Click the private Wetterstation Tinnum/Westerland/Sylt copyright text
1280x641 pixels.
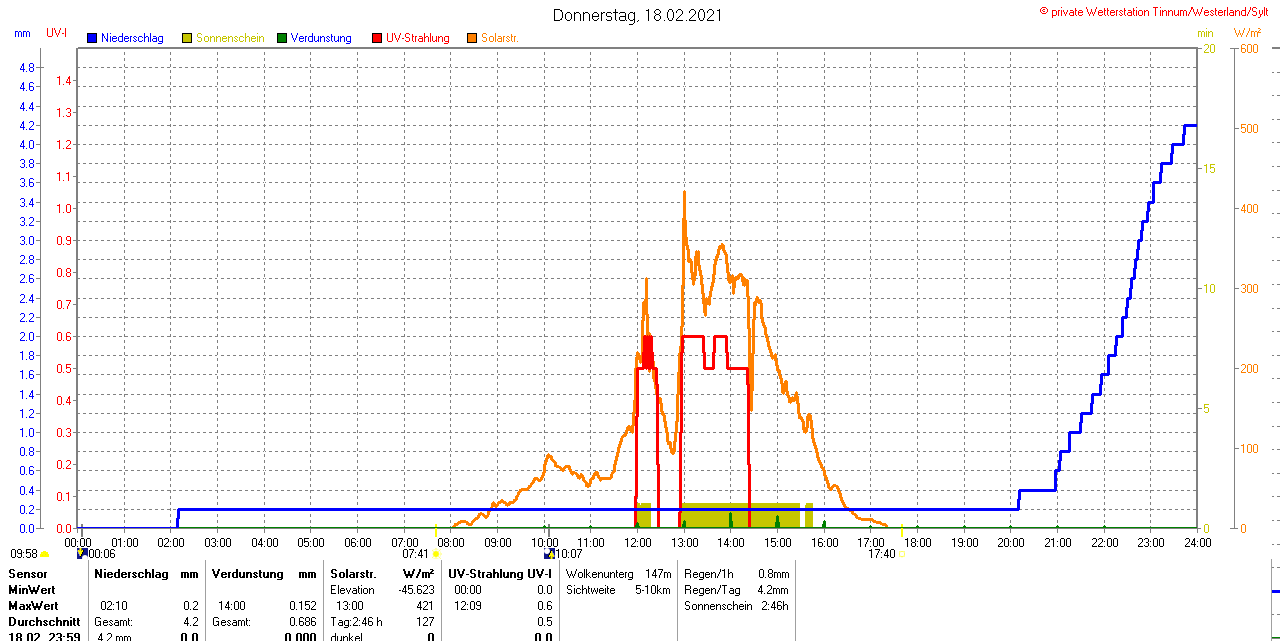pyautogui.click(x=1158, y=12)
